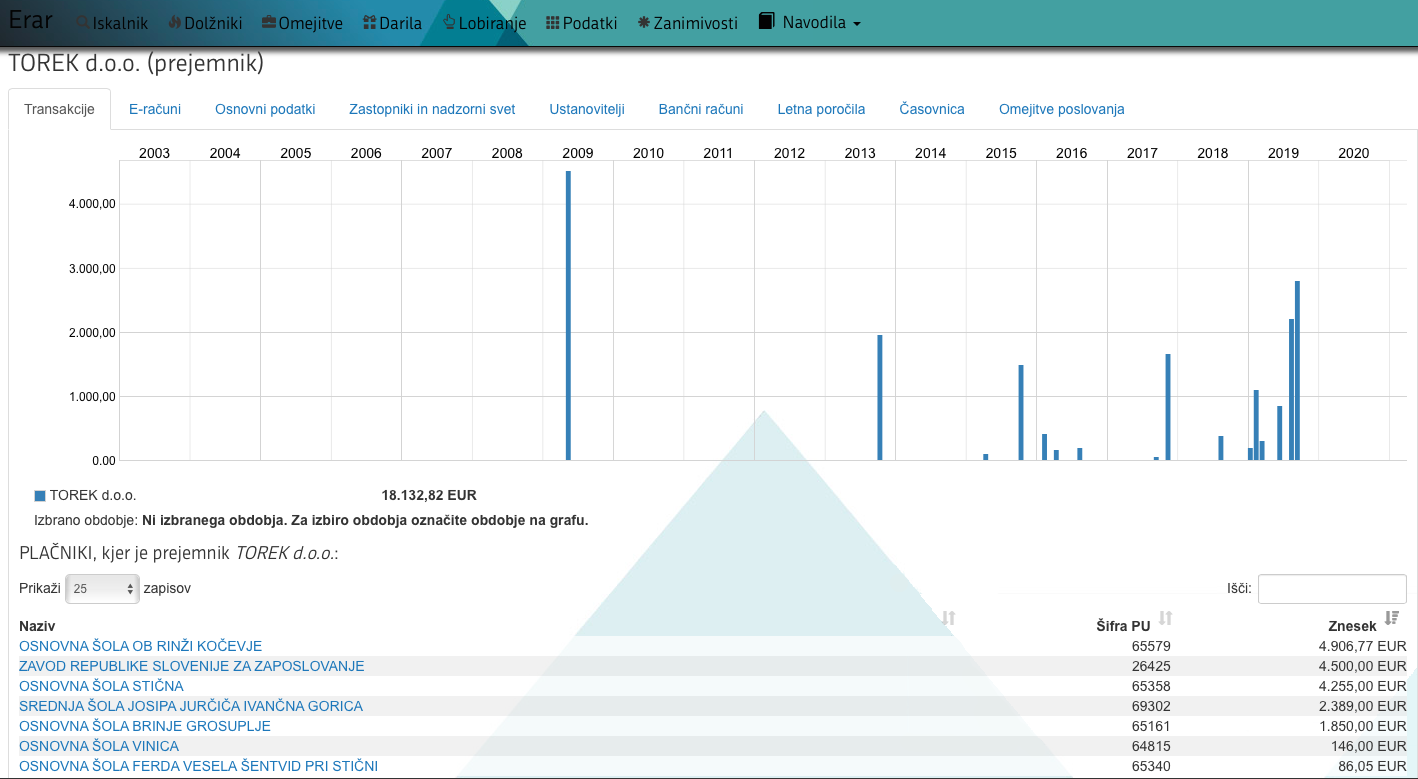Open the Letna poročila tab

821,110
